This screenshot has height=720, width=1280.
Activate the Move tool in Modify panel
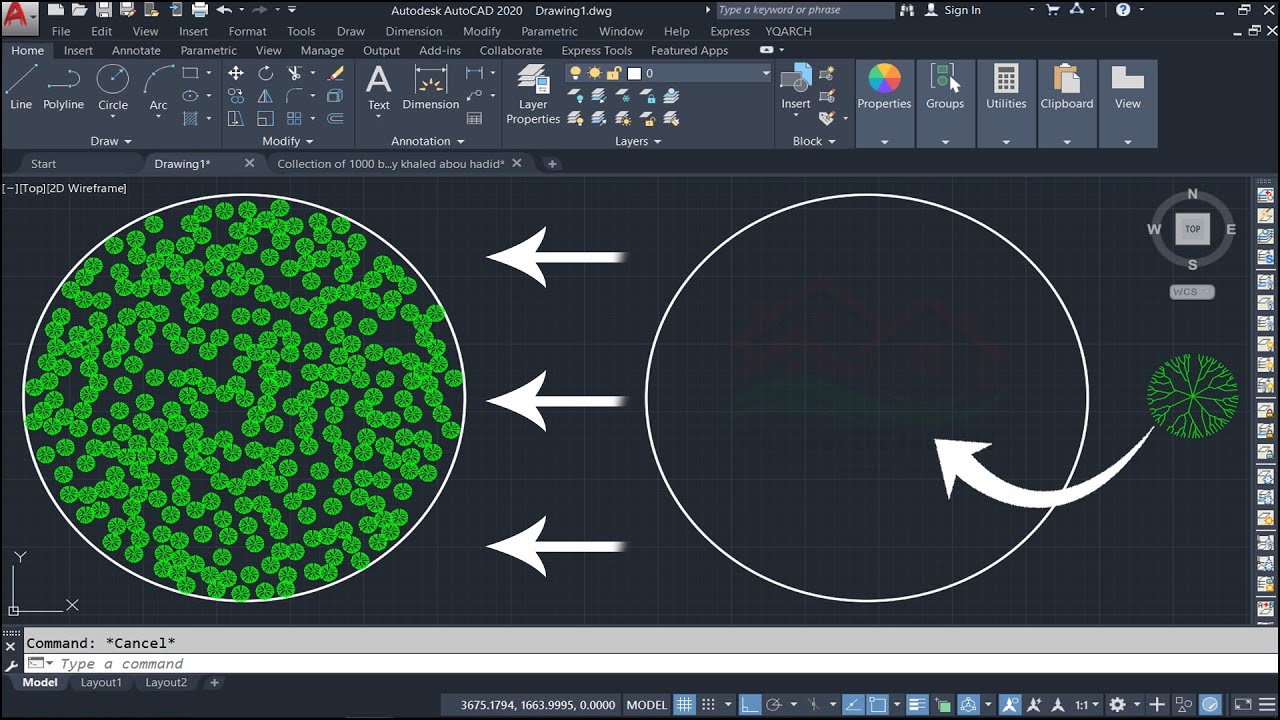236,73
